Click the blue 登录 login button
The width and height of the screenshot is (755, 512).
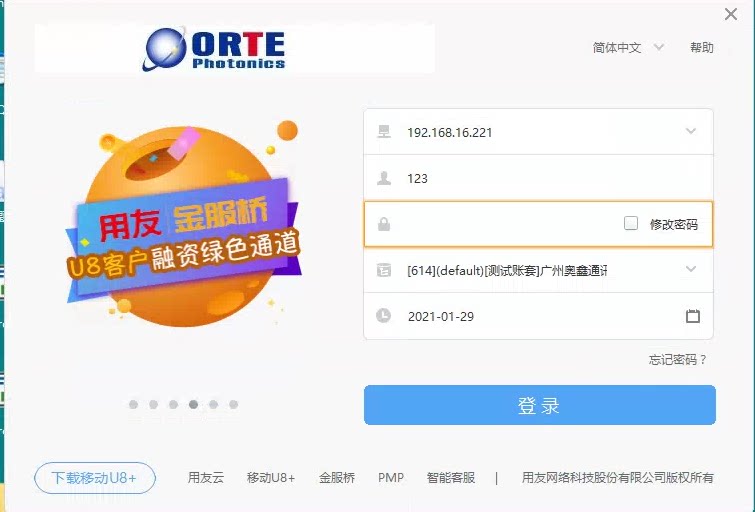(540, 405)
